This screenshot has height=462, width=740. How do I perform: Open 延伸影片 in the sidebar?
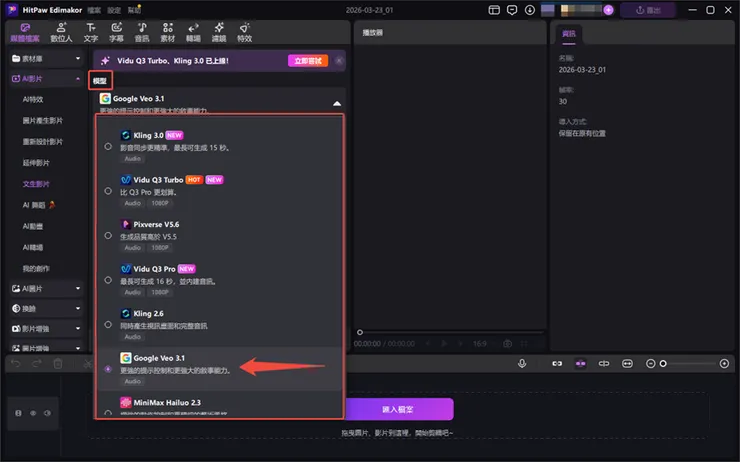36,163
